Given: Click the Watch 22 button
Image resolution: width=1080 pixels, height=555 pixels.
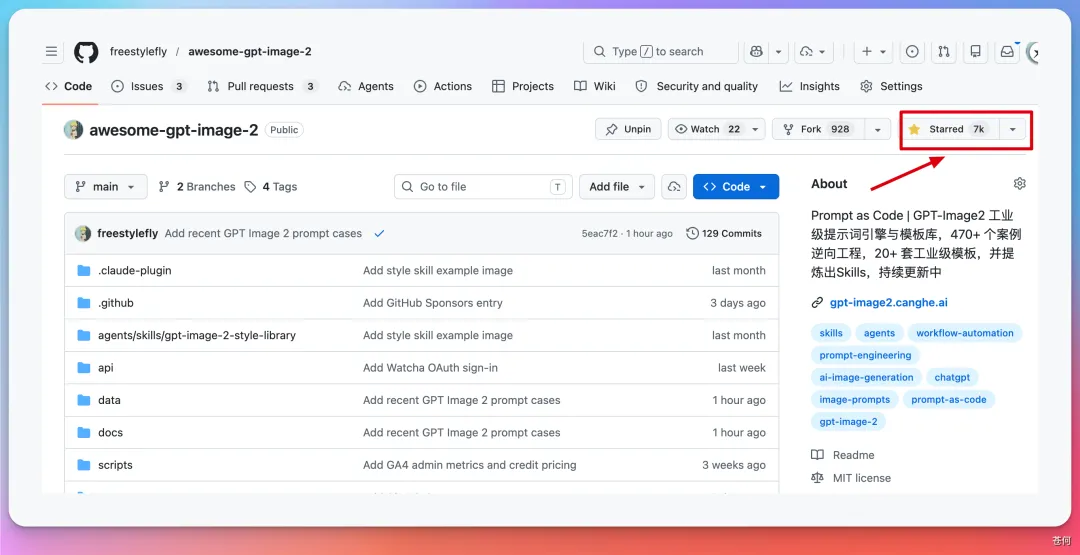Looking at the screenshot, I should coord(707,129).
